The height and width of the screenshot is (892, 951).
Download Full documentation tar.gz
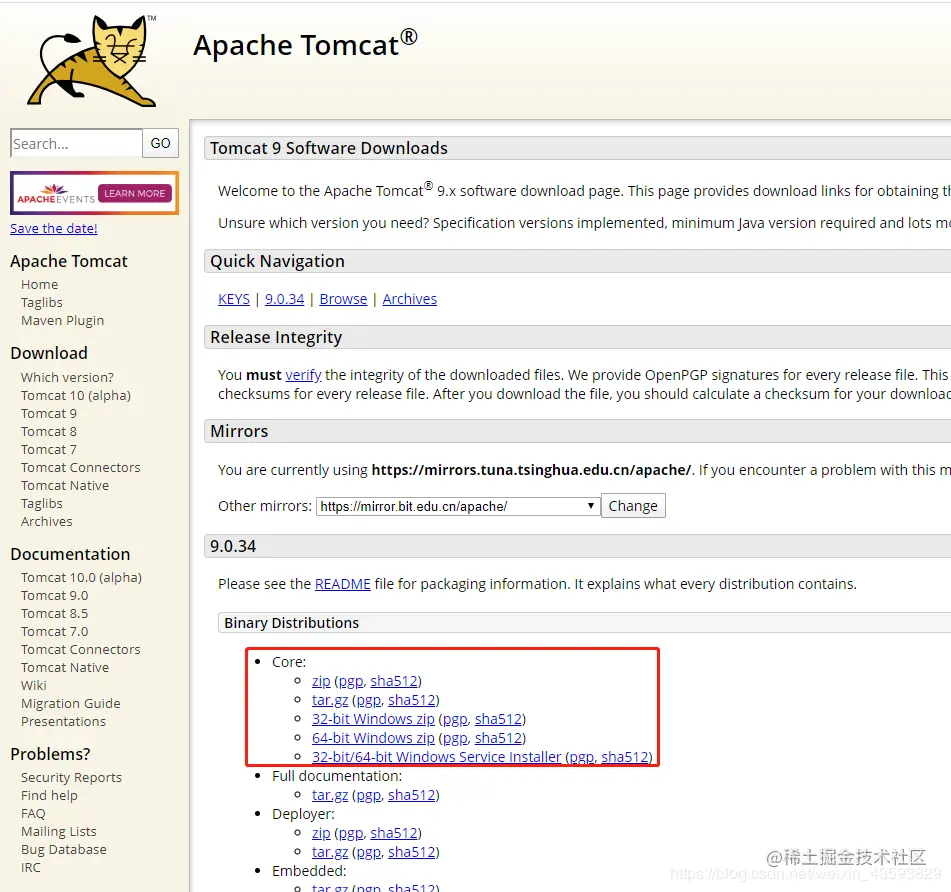330,795
